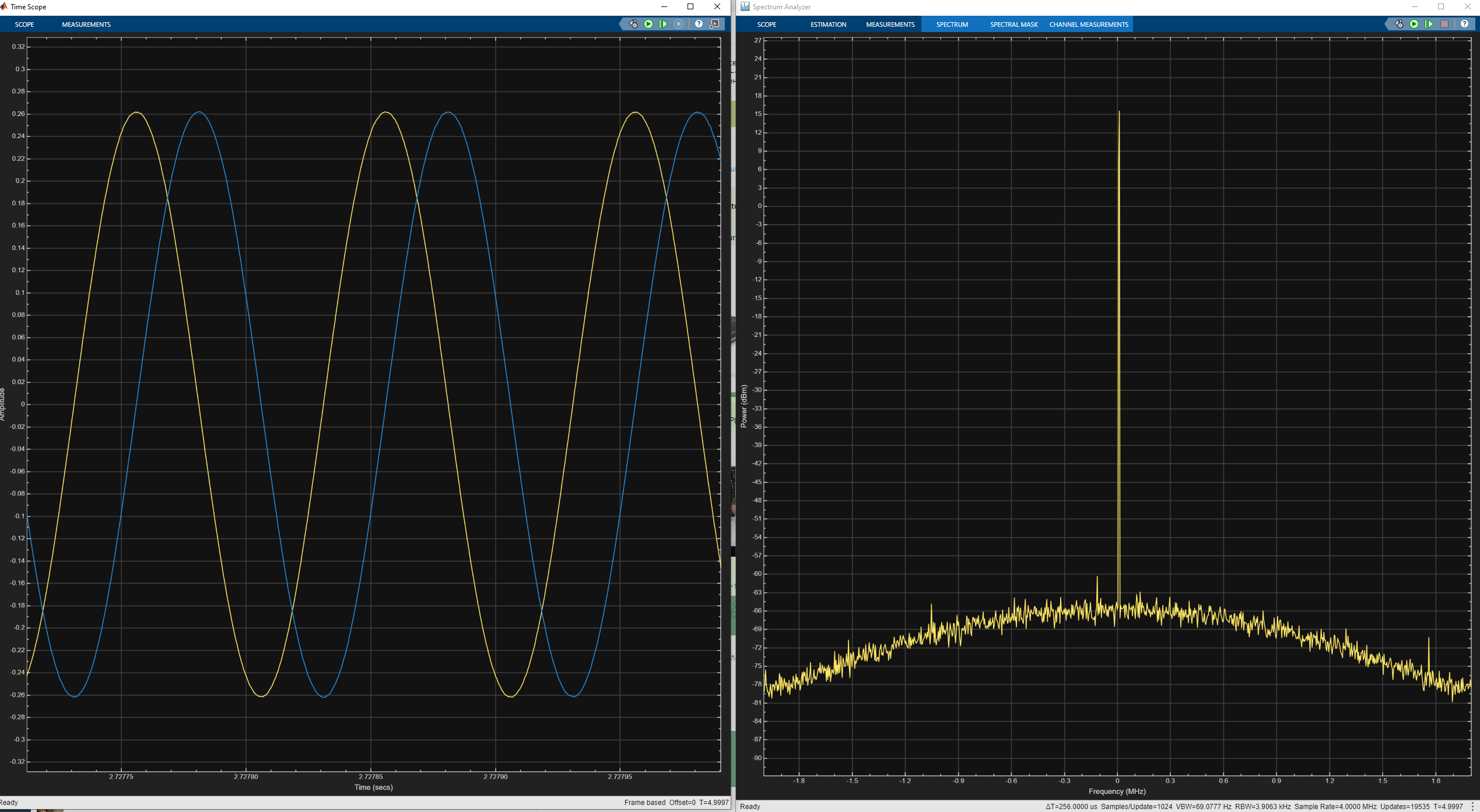This screenshot has width=1480, height=812.
Task: Step forward in Time Scope toolbar
Action: pos(664,24)
